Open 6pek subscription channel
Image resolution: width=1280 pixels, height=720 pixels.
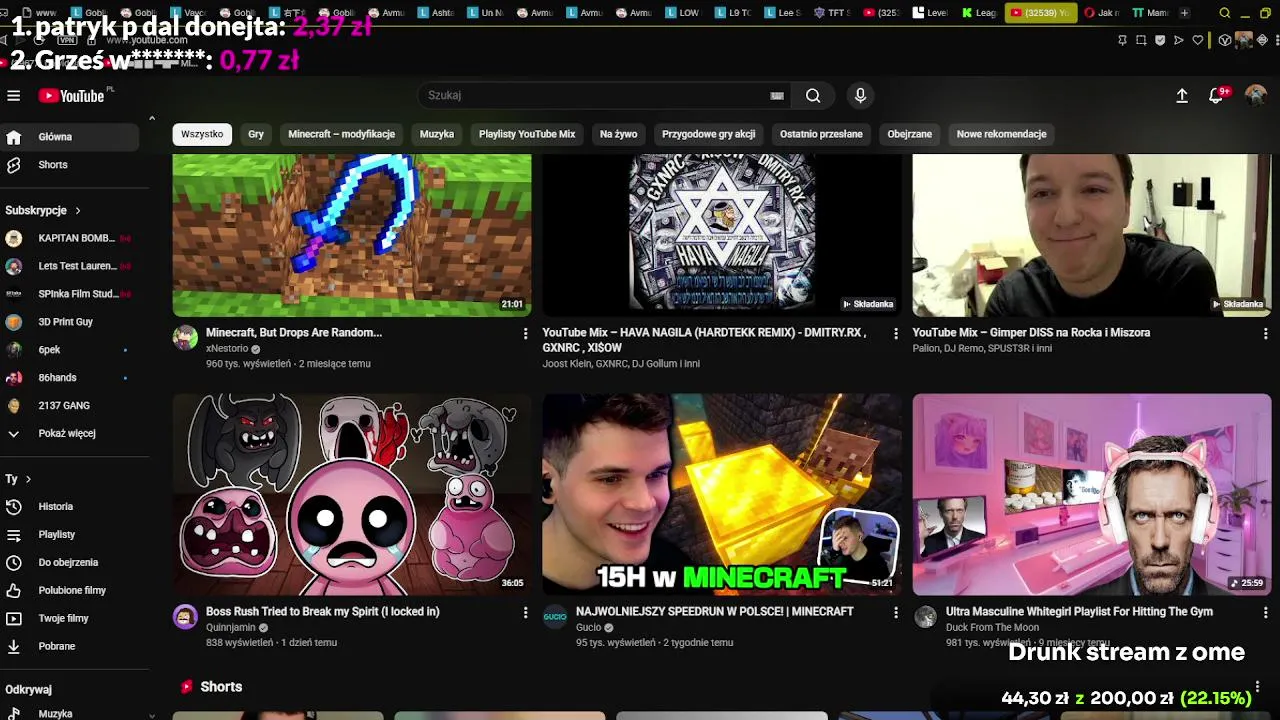coord(70,350)
